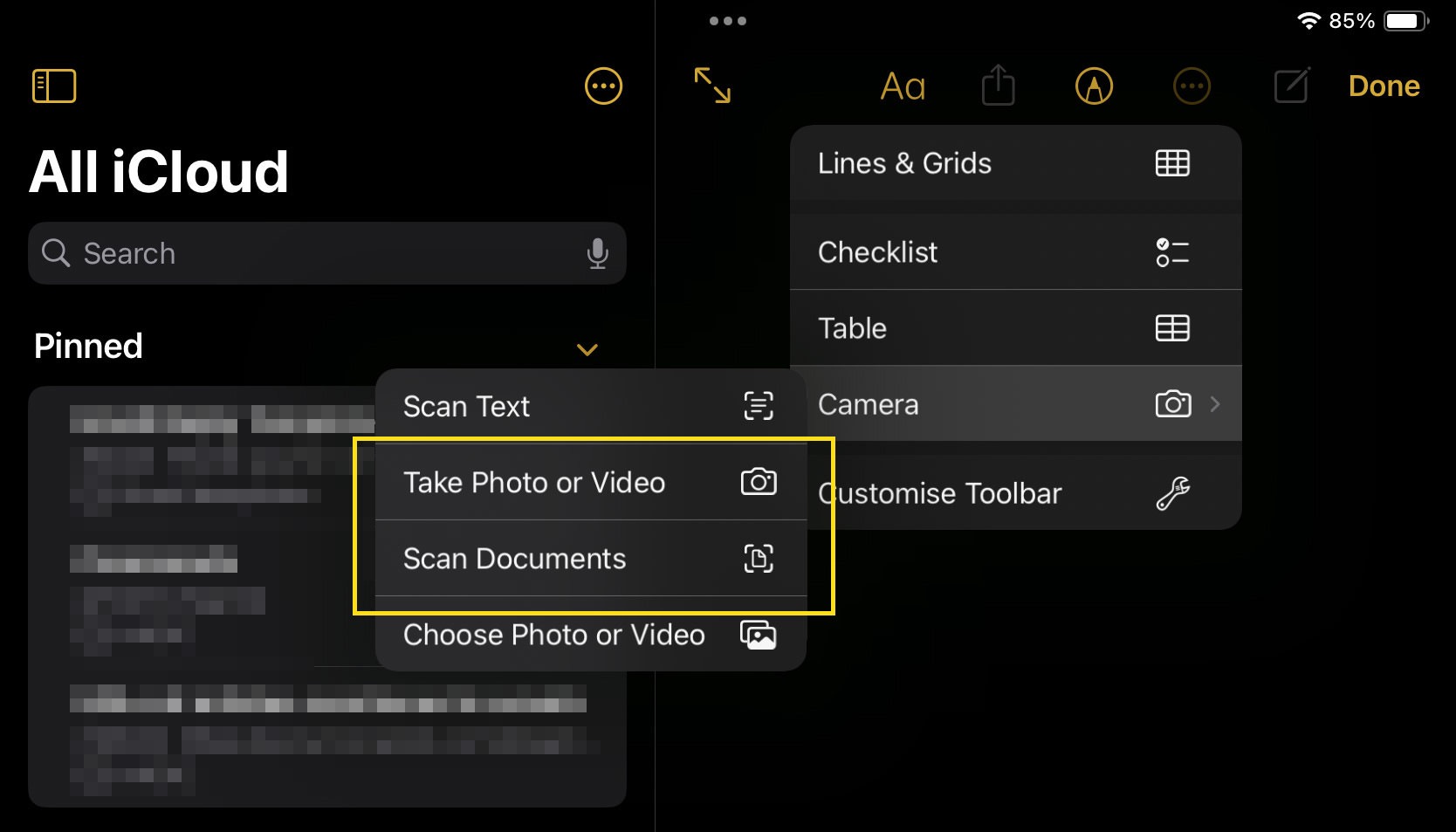The height and width of the screenshot is (832, 1456).
Task: Tap the multitasking three dots
Action: [x=728, y=21]
